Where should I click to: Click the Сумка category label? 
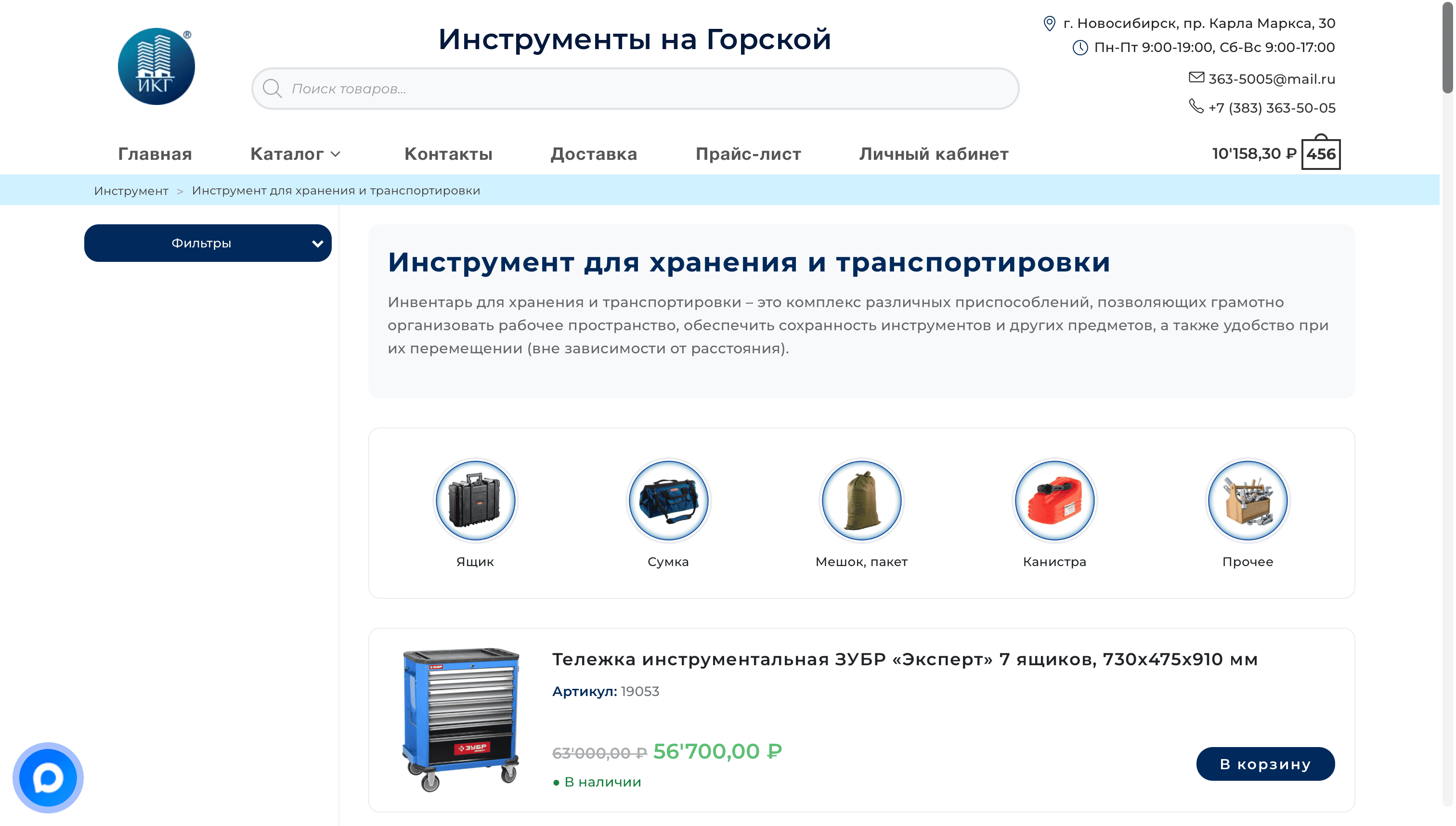click(668, 562)
